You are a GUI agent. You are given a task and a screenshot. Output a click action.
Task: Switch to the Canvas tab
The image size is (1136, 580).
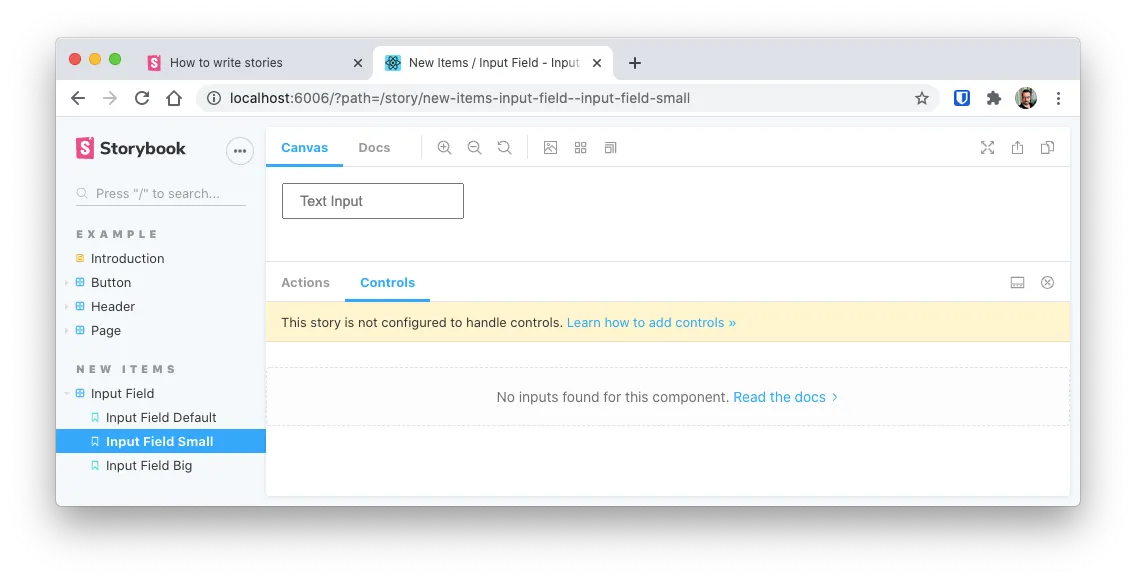click(x=304, y=148)
